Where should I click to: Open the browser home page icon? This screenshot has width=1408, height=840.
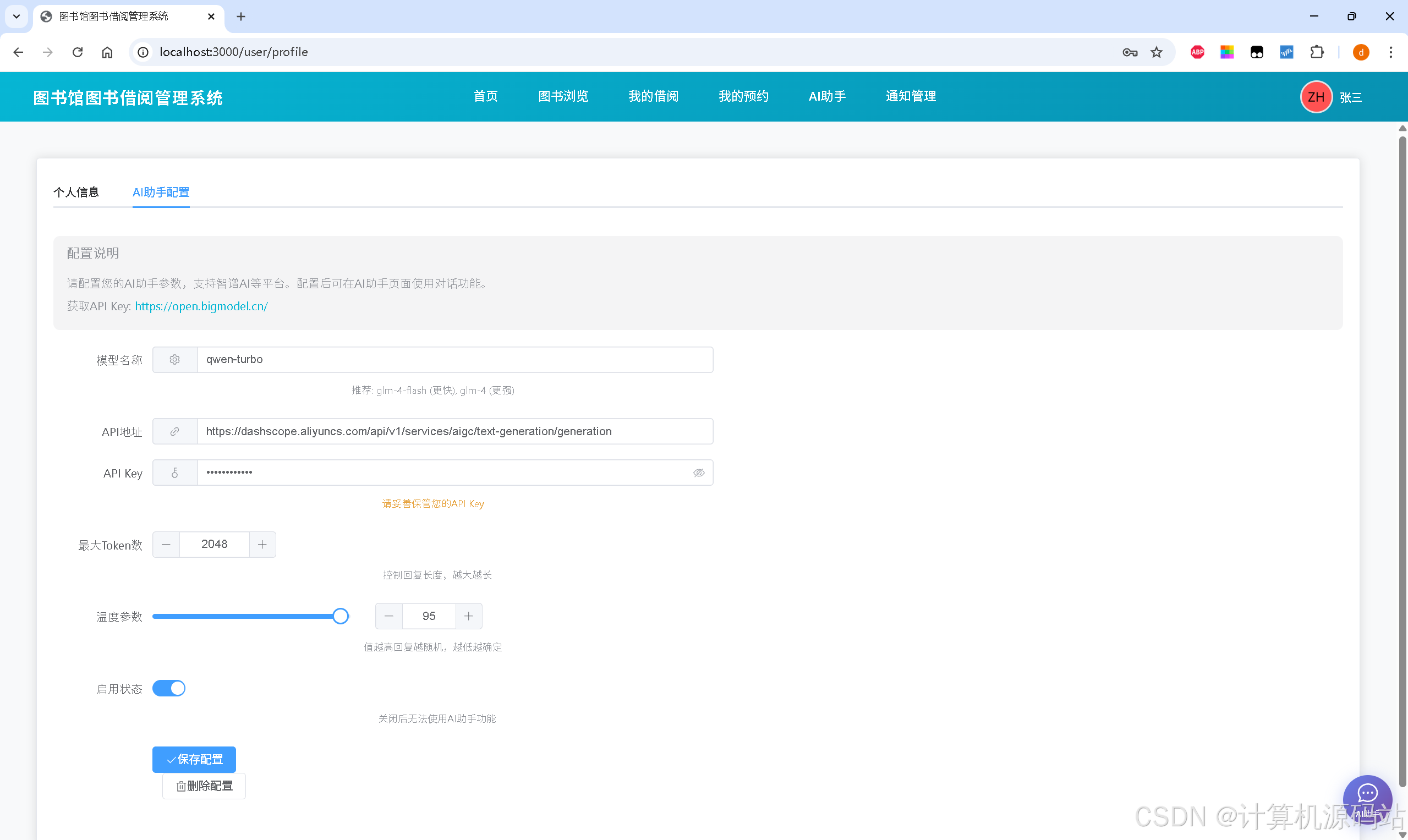coord(107,52)
